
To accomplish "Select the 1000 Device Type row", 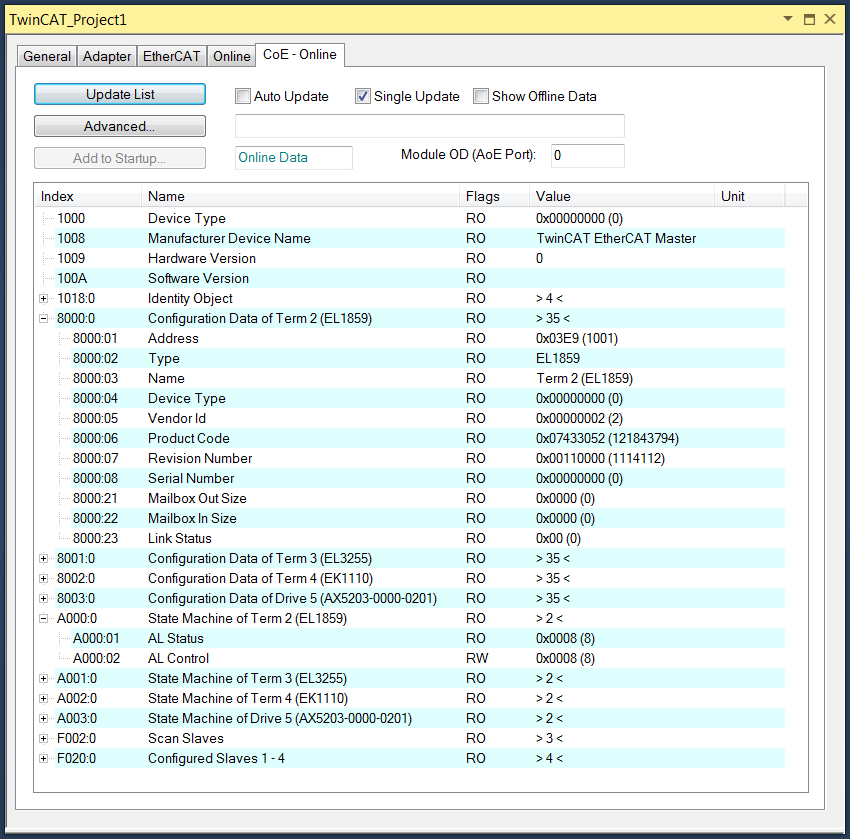I will coord(420,218).
